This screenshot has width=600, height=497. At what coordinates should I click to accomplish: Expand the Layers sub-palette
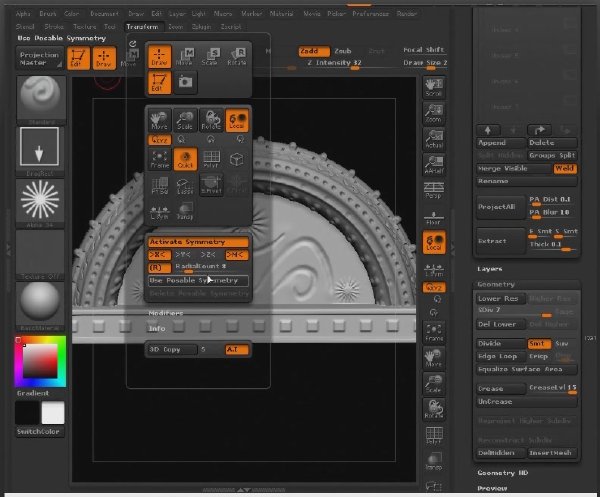[x=490, y=269]
